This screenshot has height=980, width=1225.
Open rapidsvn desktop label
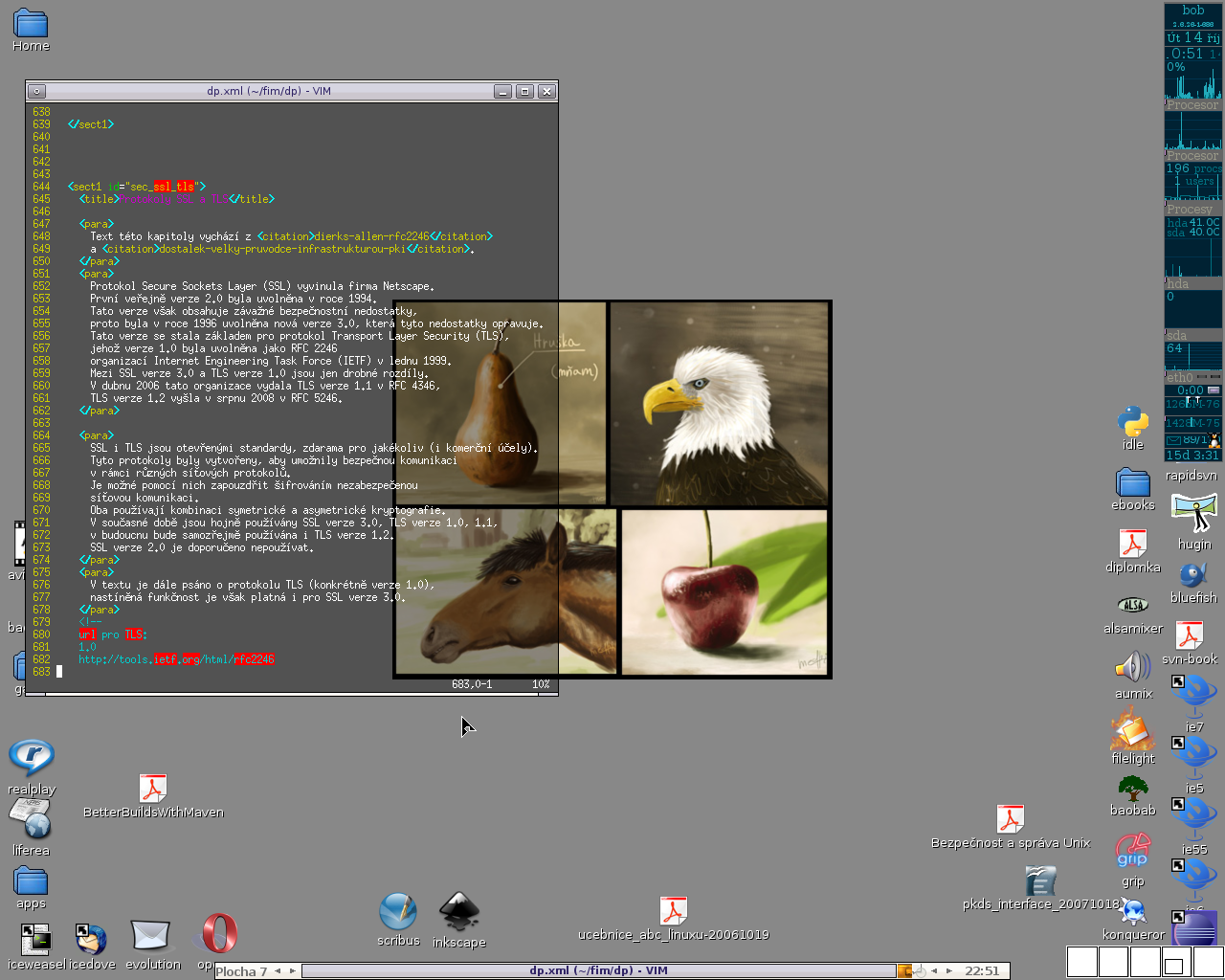click(x=1192, y=476)
